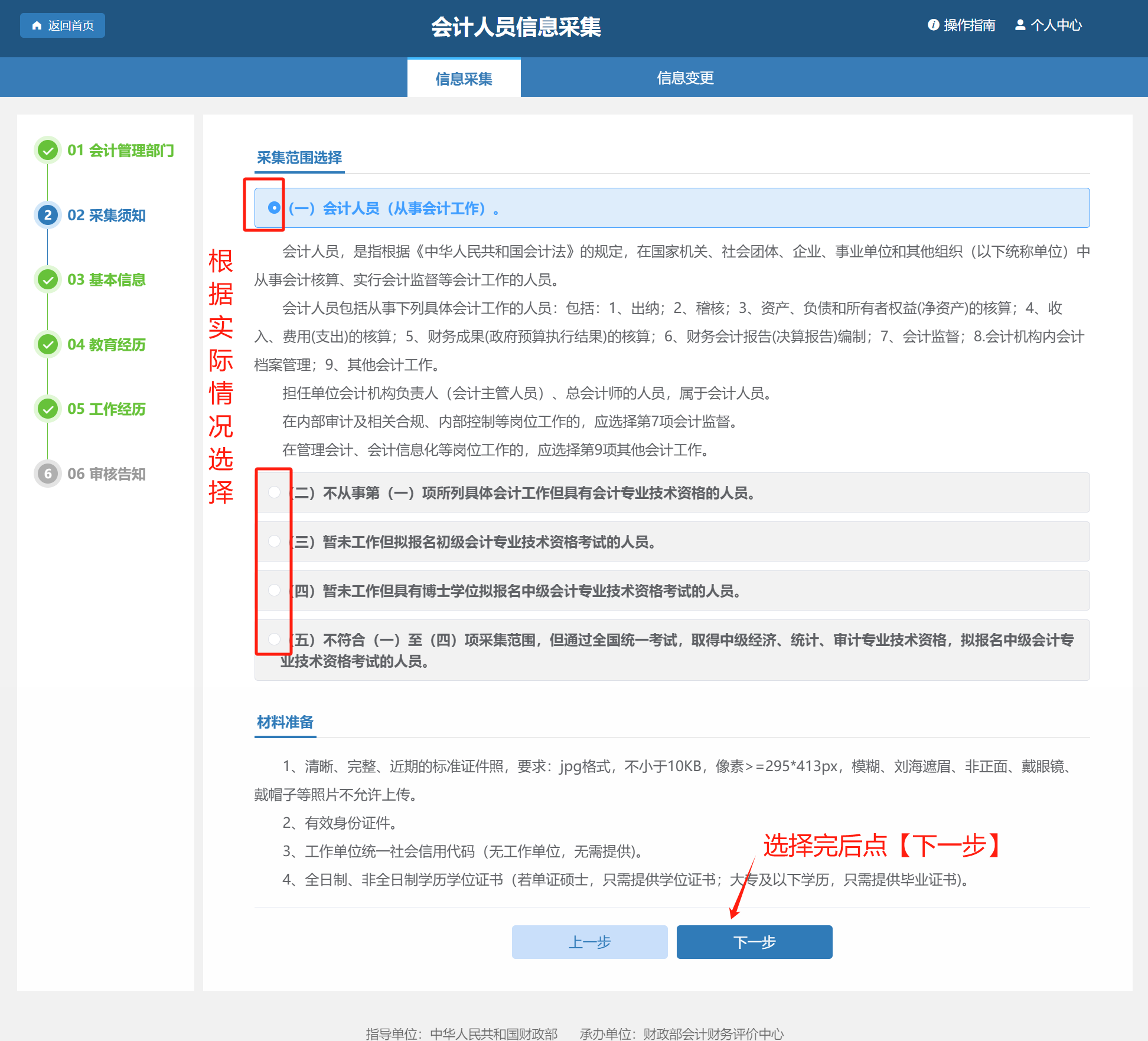Select radio (一) 会计人员 从事会计工作

coord(274,208)
